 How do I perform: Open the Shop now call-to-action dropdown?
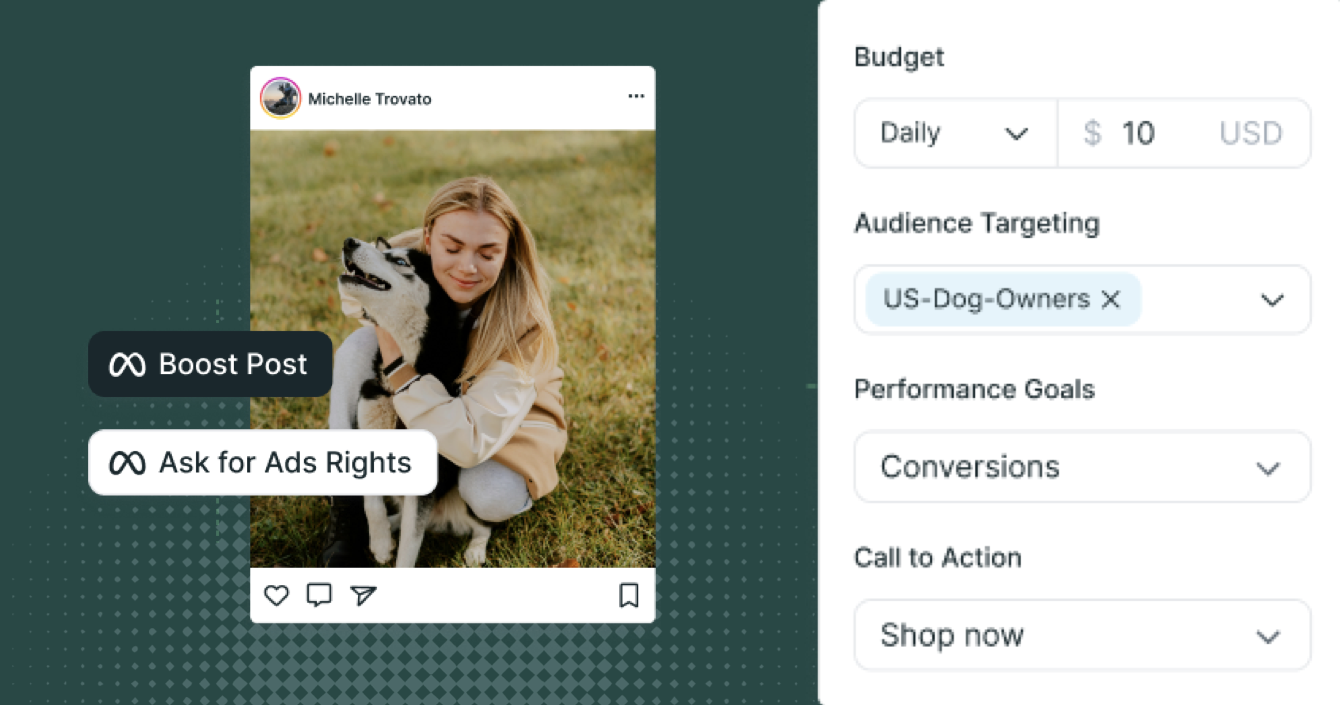[x=1082, y=635]
